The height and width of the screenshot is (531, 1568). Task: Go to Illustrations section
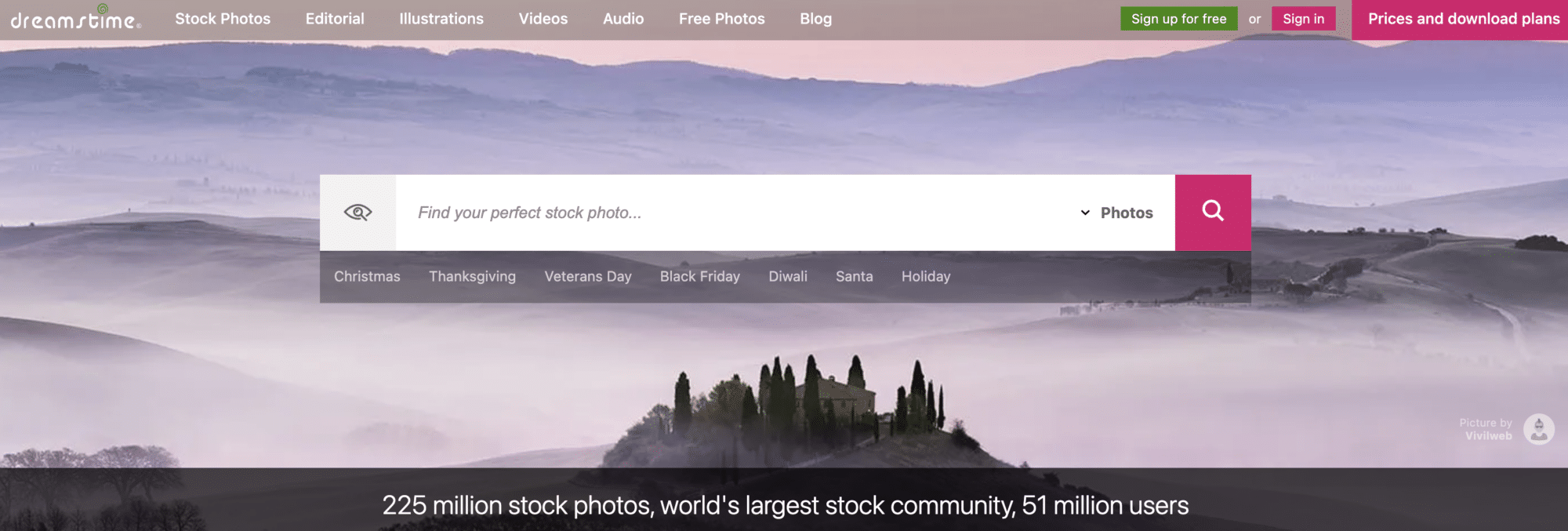coord(441,19)
